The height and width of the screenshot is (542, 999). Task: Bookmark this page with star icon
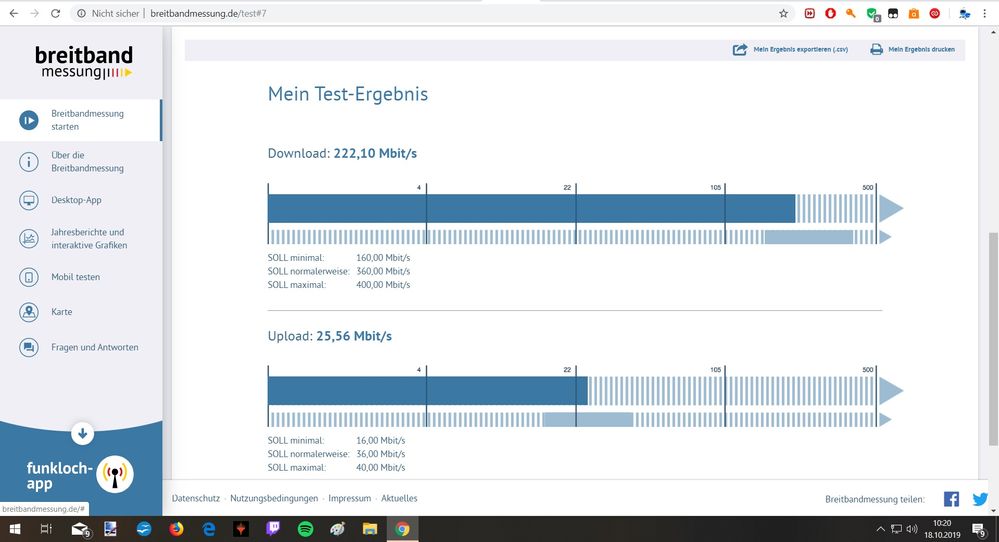[x=784, y=13]
